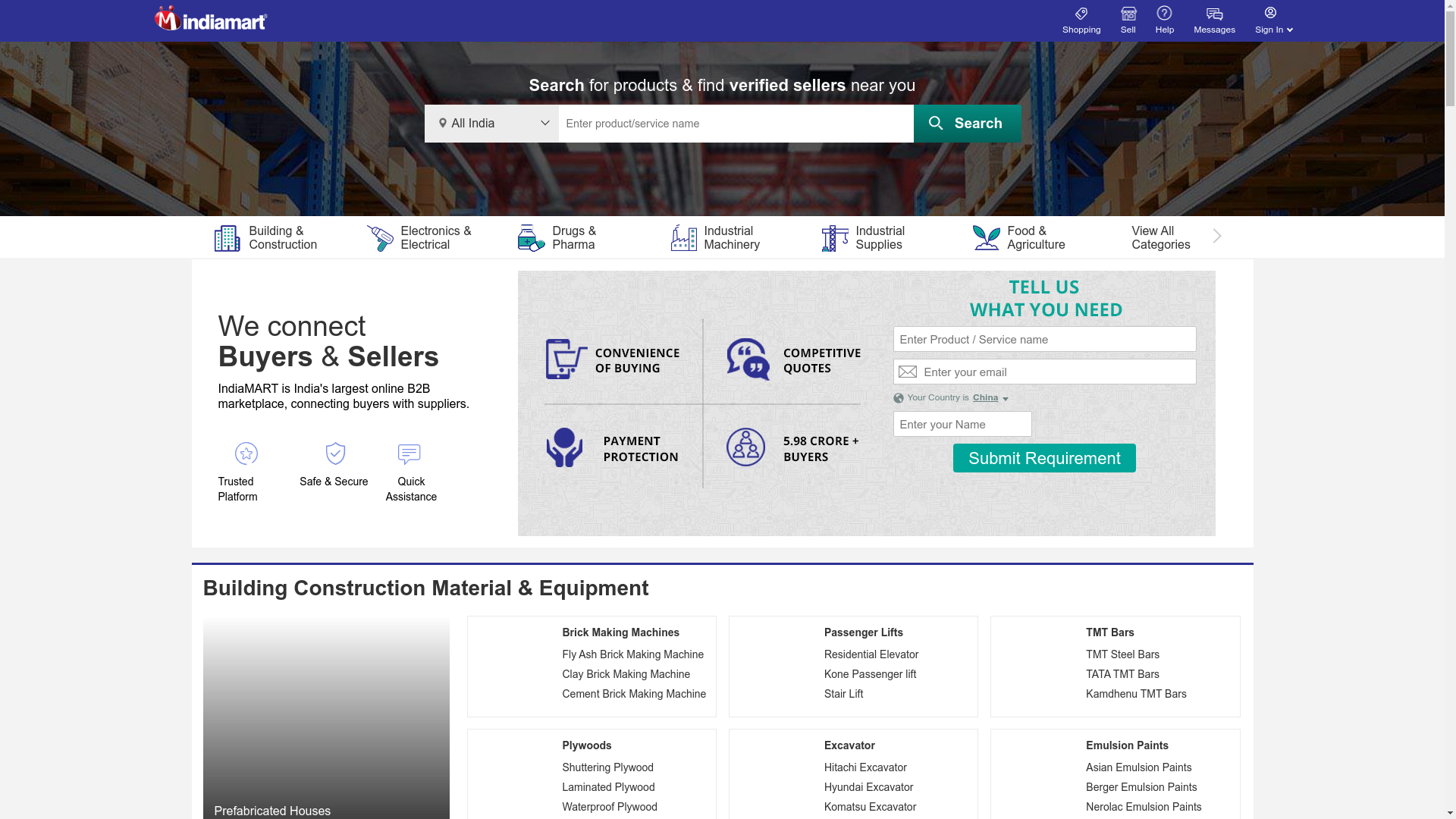Open Plywoods heading link
The height and width of the screenshot is (819, 1456).
586,745
